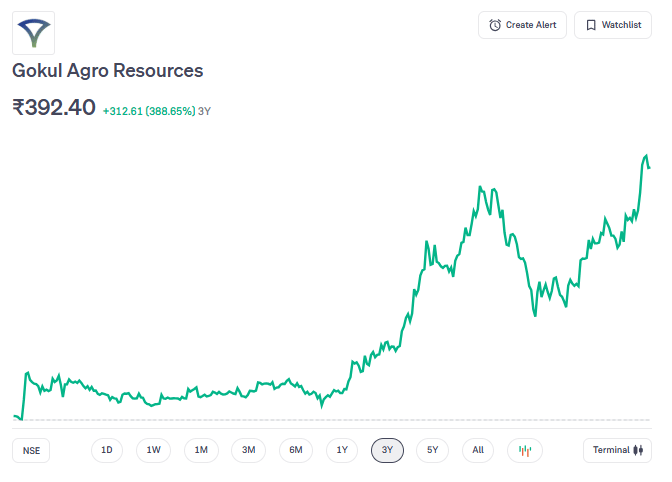Click the alarm clock icon in Create Alert
The image size is (672, 482).
tap(495, 25)
